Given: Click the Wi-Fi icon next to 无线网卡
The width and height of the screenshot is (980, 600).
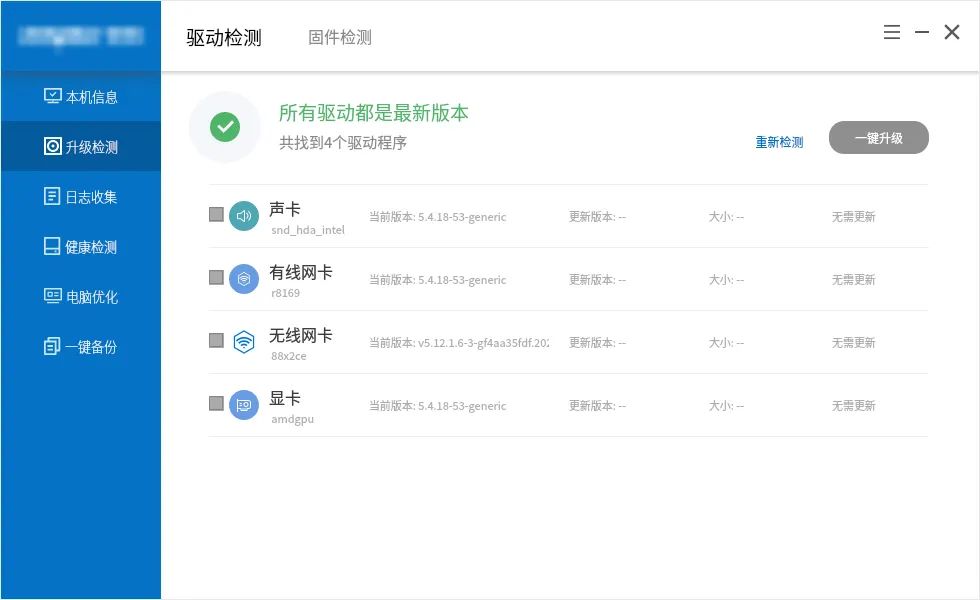Looking at the screenshot, I should pyautogui.click(x=243, y=341).
